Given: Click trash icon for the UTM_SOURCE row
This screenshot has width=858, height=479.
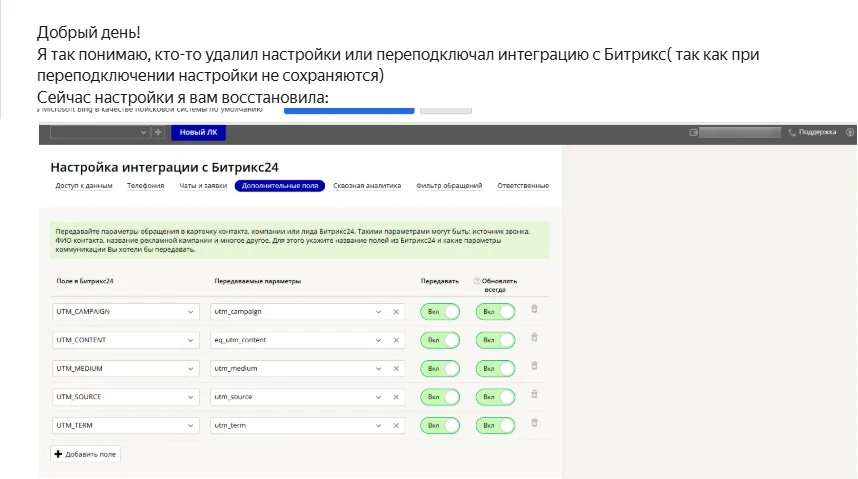Looking at the screenshot, I should (535, 395).
